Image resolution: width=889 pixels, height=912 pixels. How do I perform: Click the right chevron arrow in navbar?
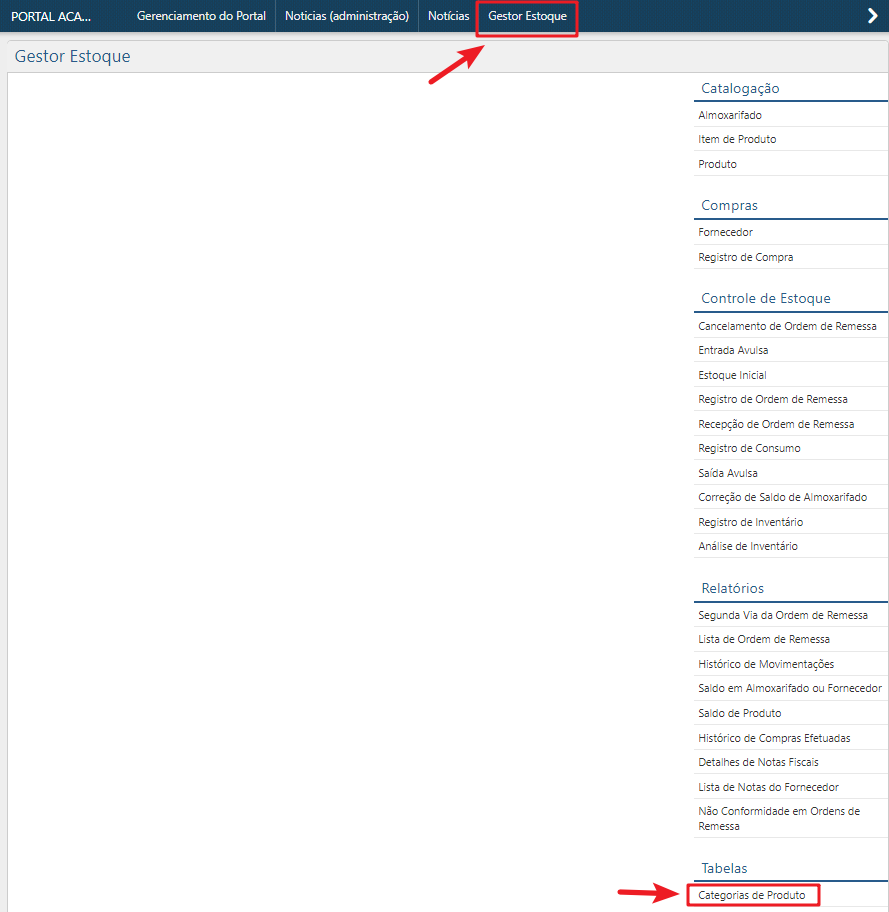(871, 15)
